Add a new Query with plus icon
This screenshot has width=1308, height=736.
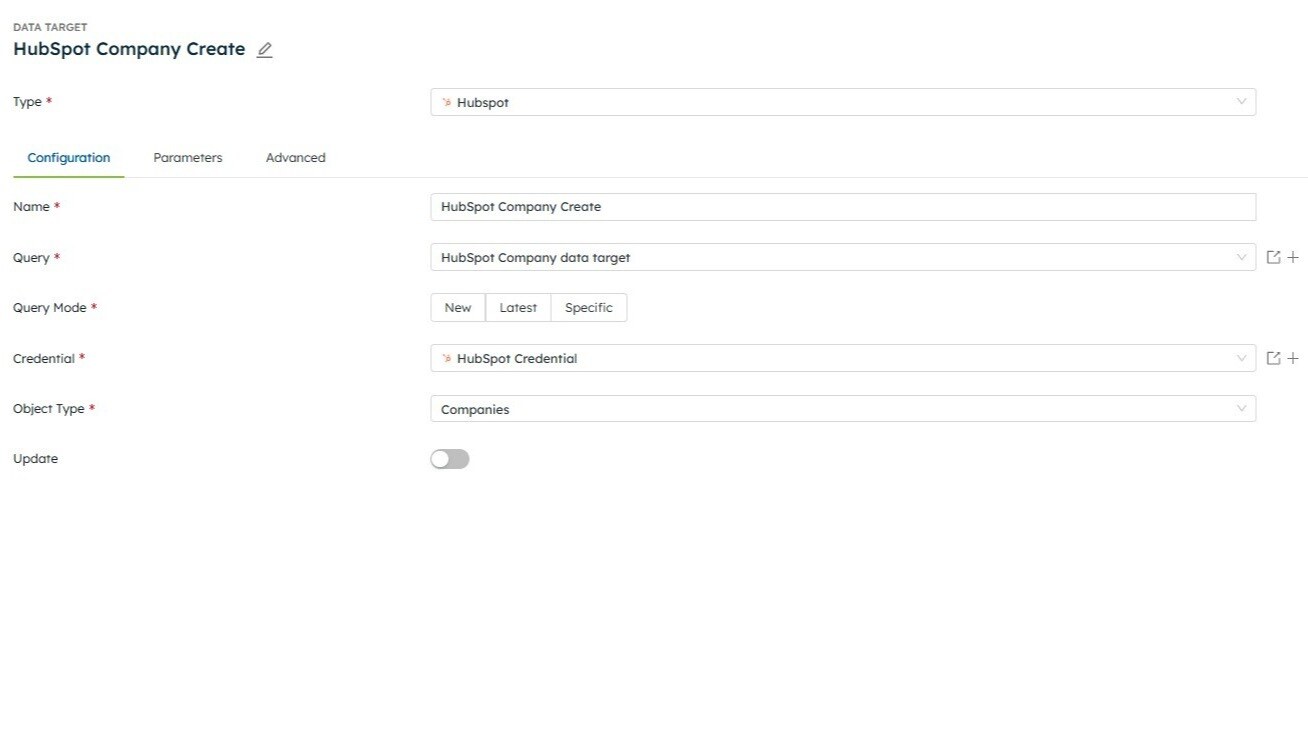1293,257
